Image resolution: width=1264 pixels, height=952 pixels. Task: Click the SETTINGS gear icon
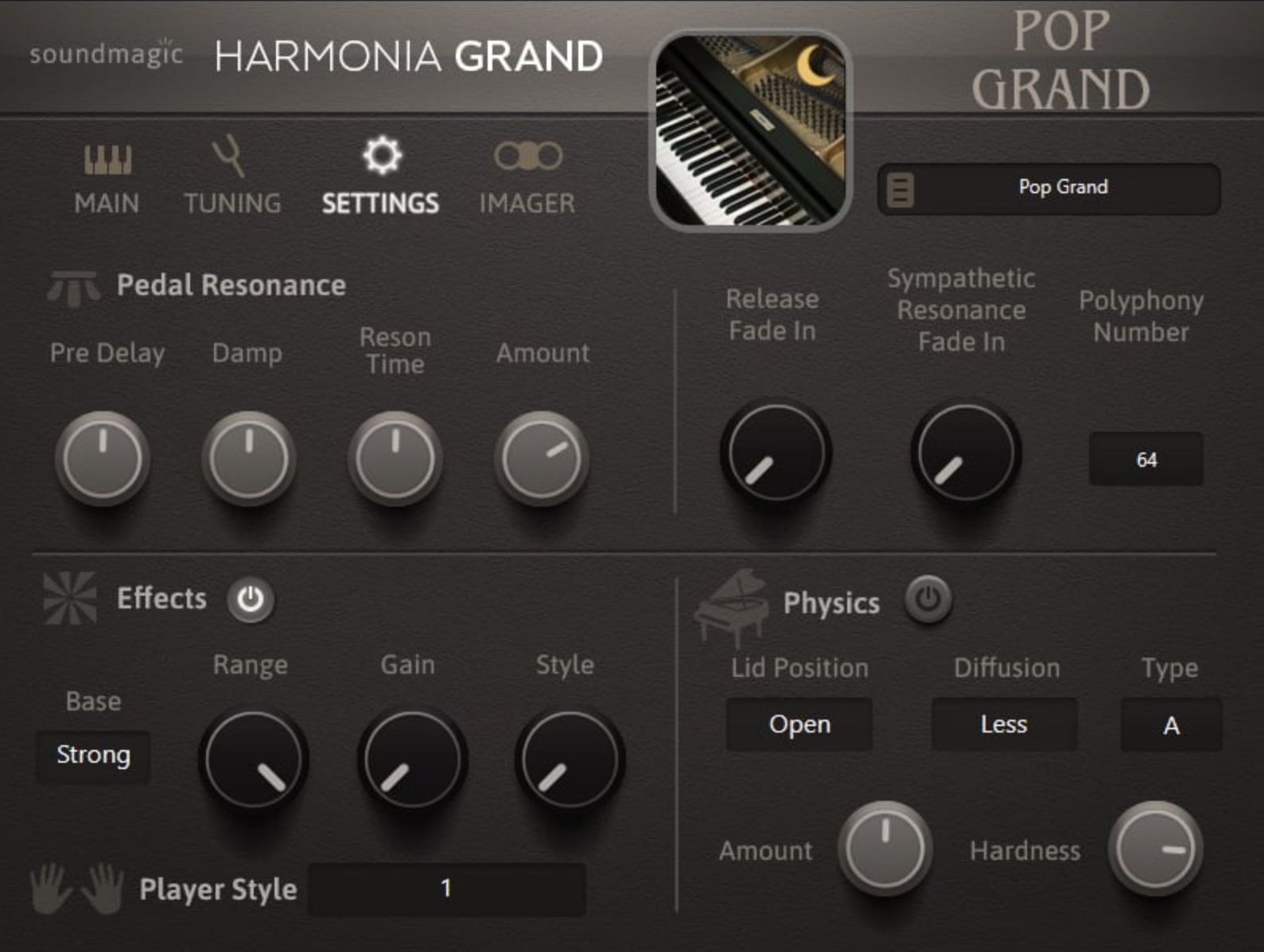pos(382,155)
